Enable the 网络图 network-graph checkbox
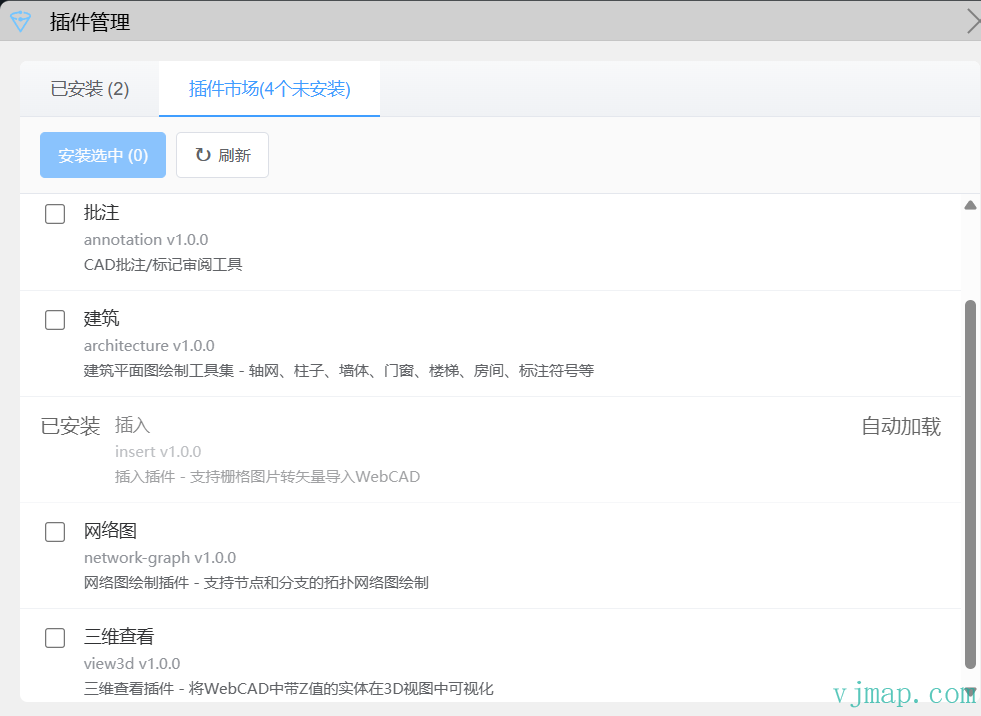981x716 pixels. tap(55, 532)
